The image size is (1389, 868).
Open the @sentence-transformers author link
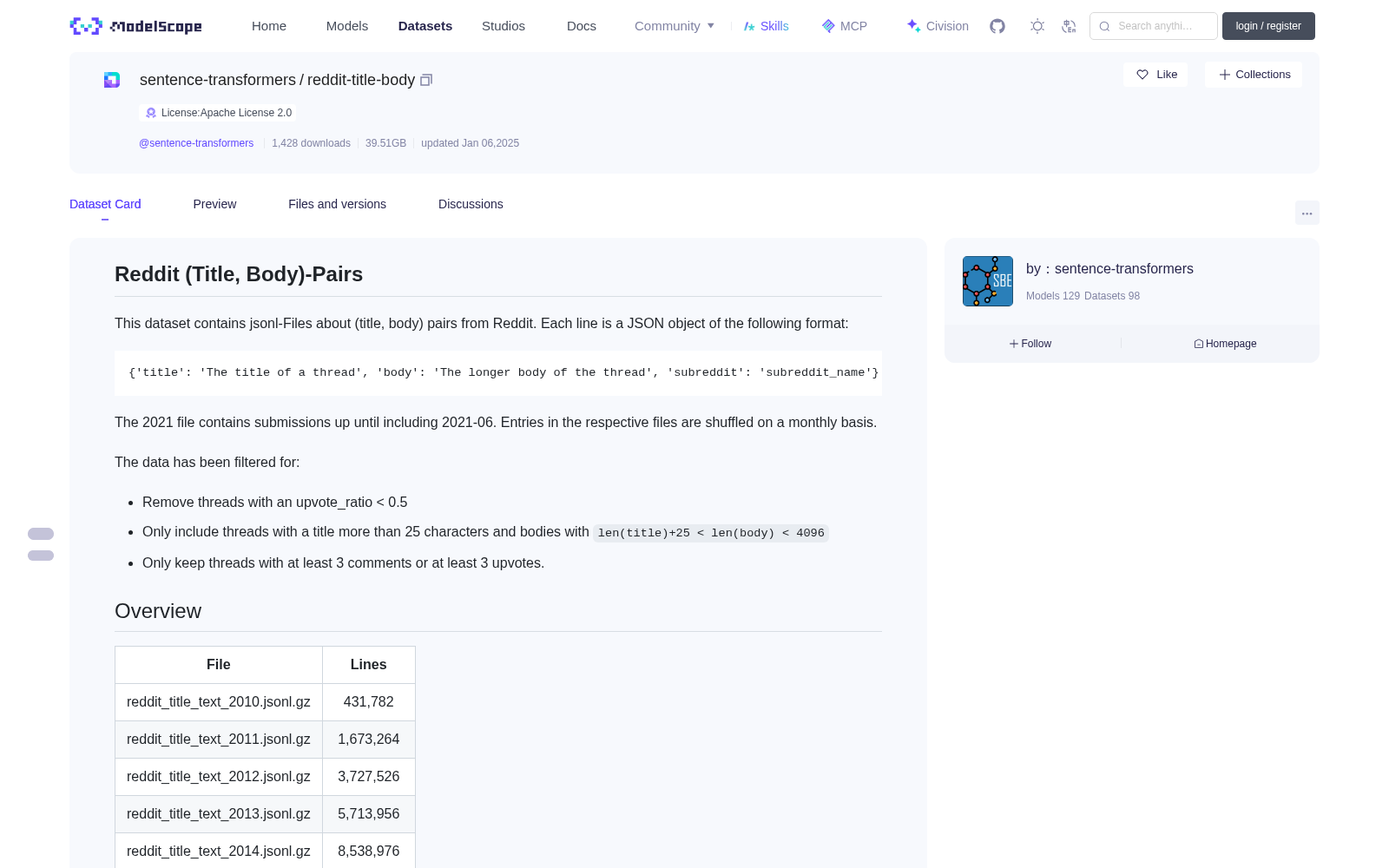[x=196, y=143]
